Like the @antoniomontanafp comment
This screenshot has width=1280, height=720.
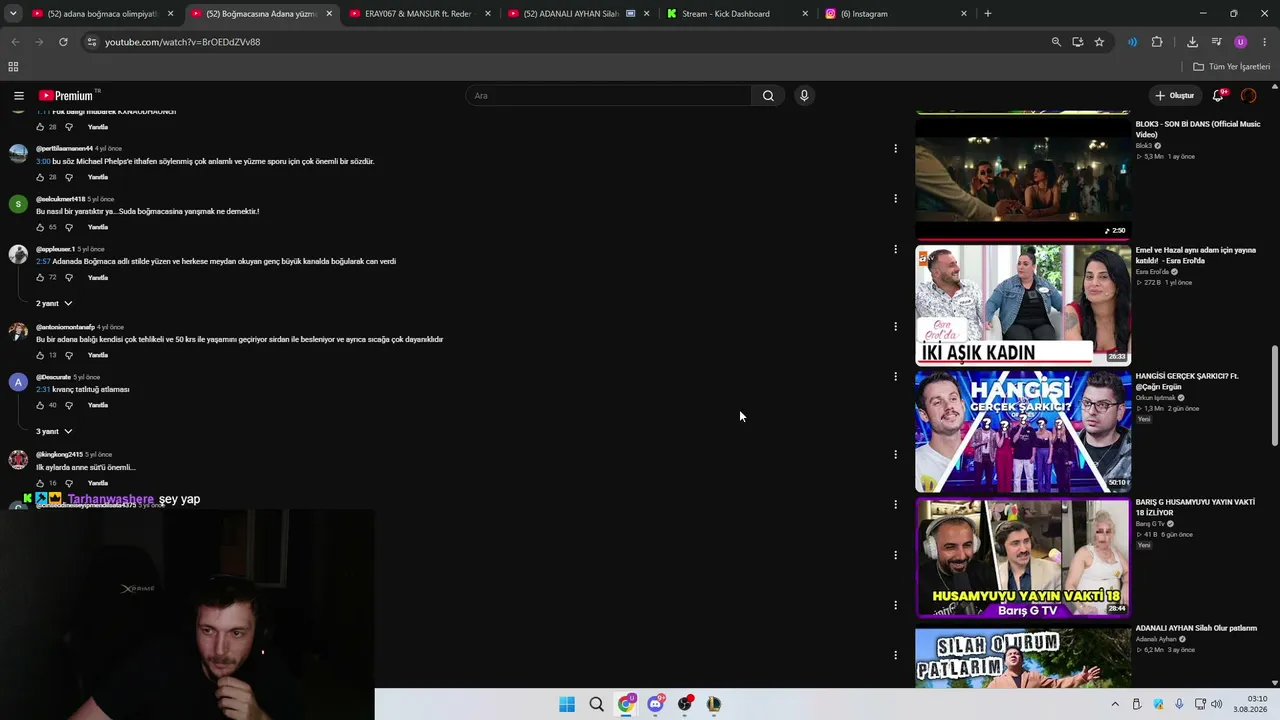click(40, 355)
